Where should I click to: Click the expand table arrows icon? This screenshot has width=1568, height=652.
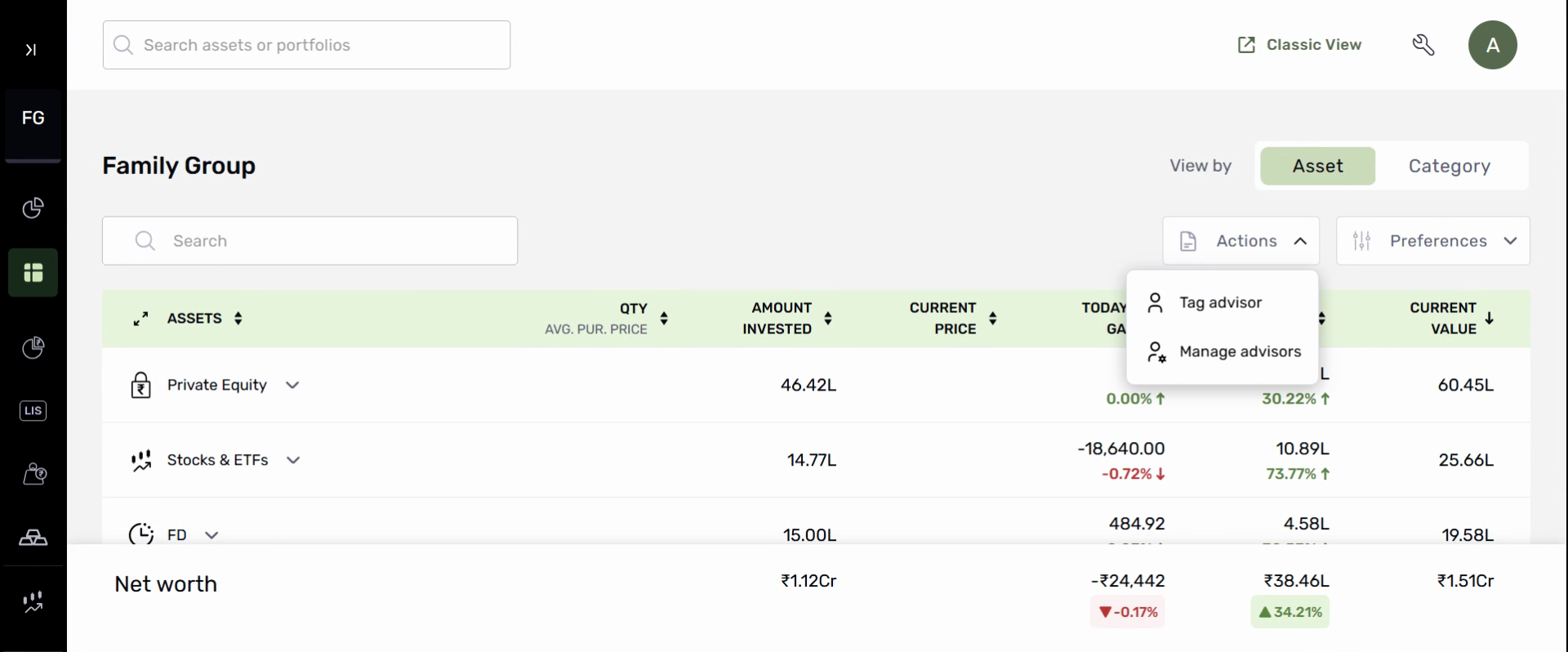click(x=141, y=319)
